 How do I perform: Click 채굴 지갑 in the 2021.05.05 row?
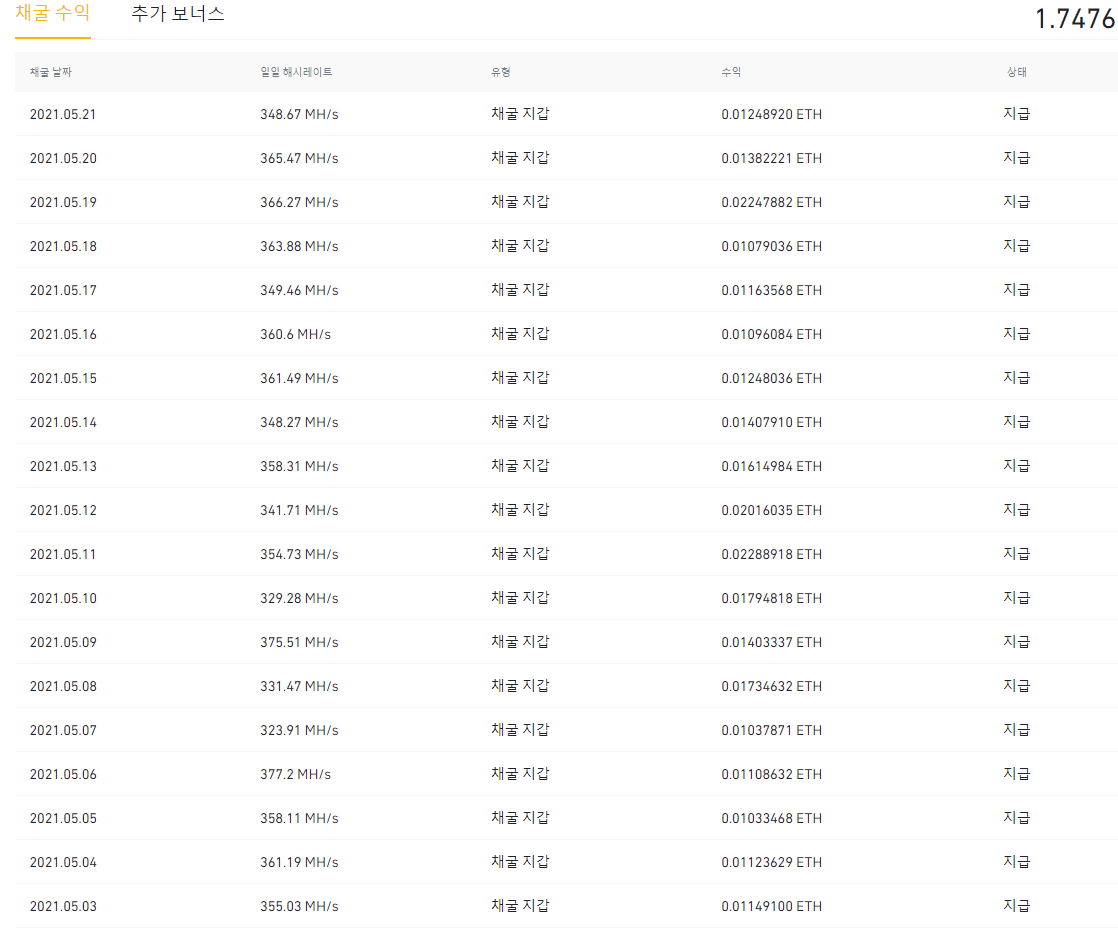(520, 818)
